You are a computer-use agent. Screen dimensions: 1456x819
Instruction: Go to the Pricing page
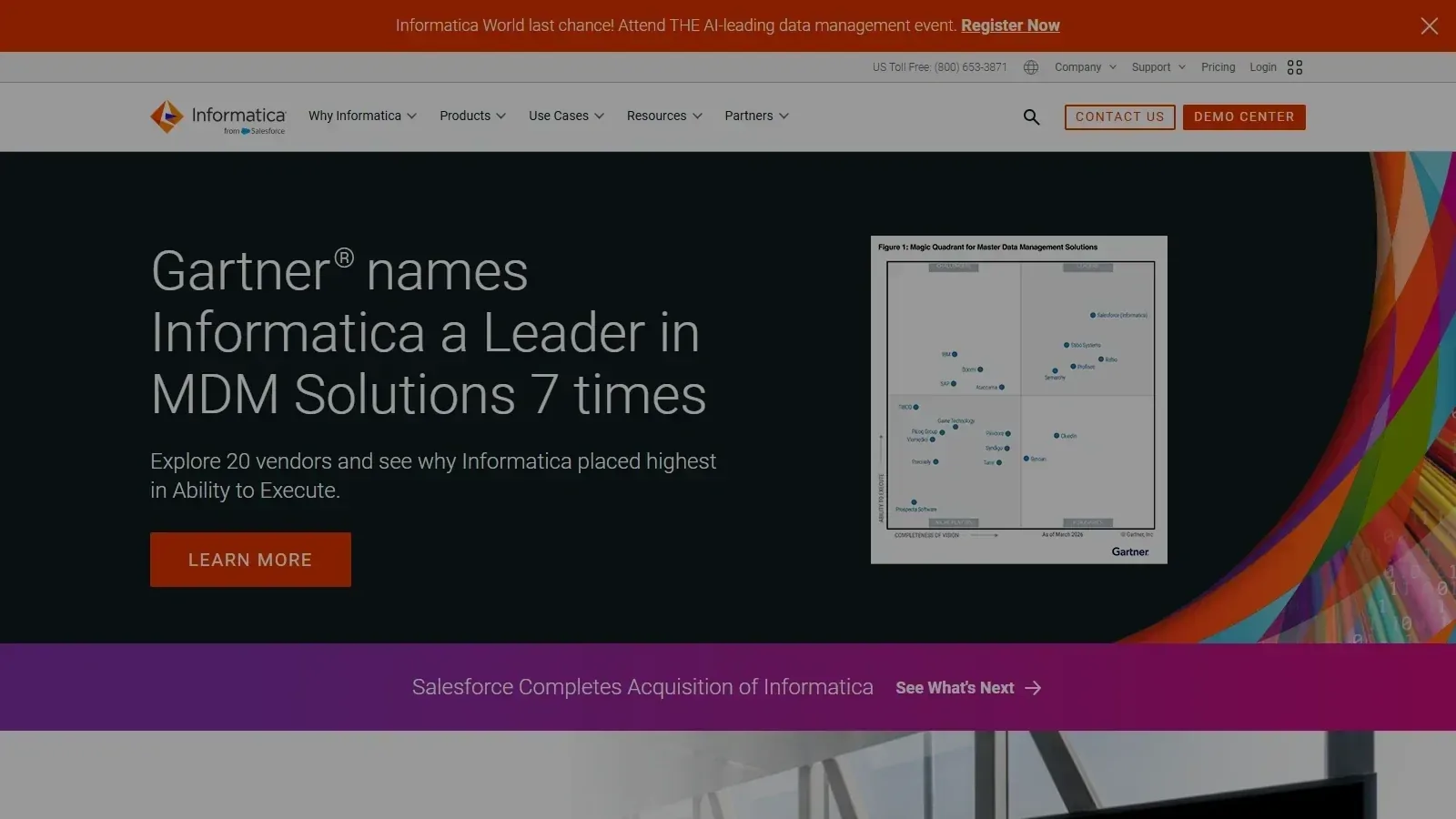click(1218, 67)
